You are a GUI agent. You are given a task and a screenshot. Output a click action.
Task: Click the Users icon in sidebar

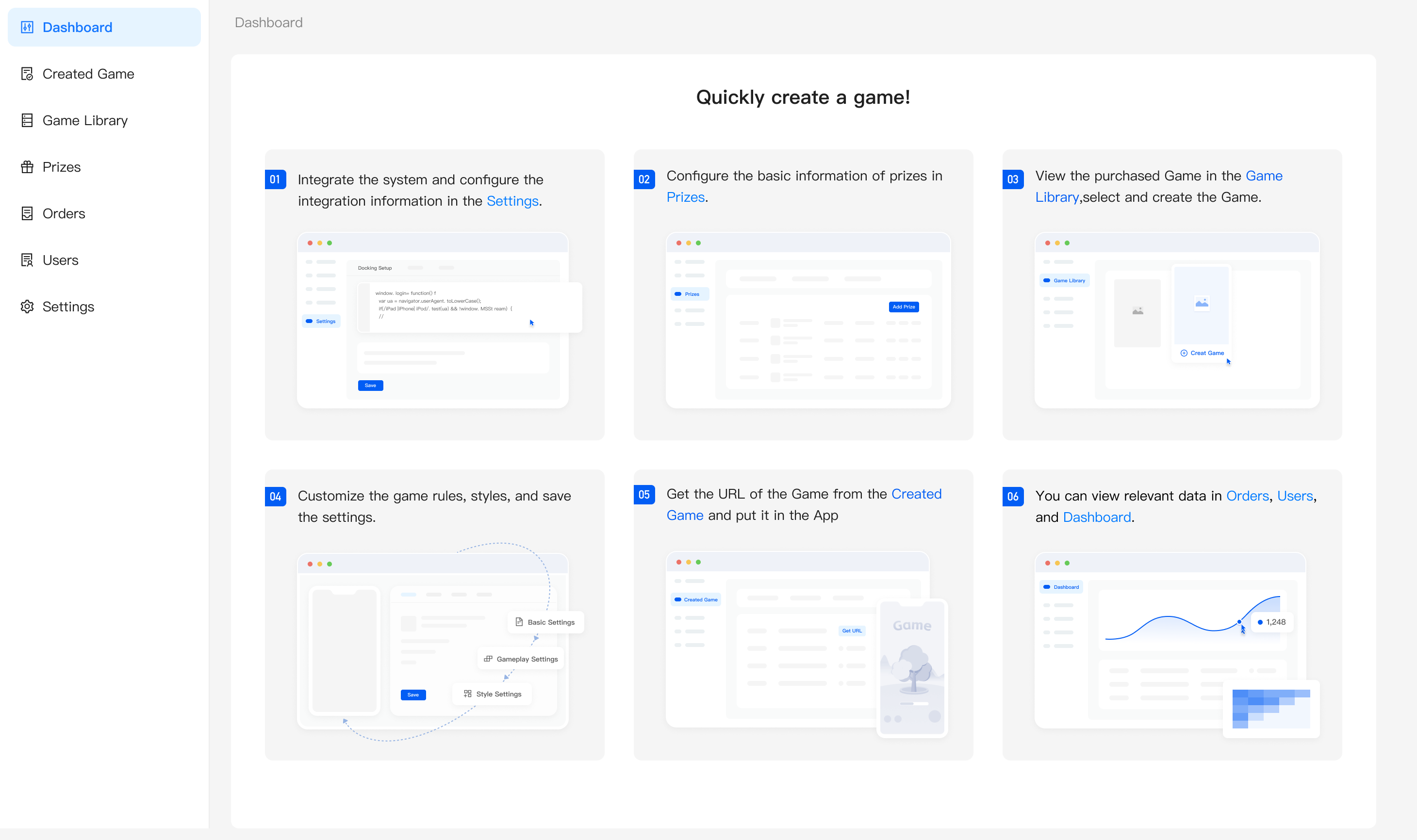(27, 260)
